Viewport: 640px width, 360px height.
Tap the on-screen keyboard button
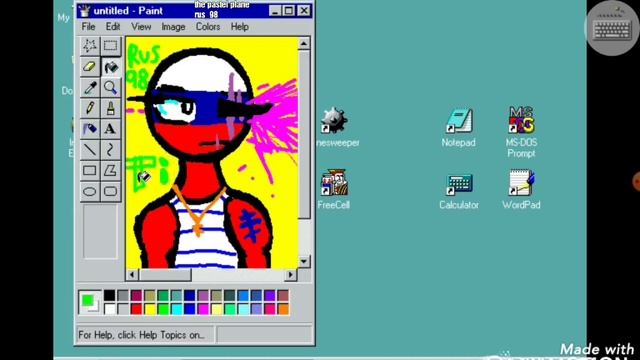point(612,29)
